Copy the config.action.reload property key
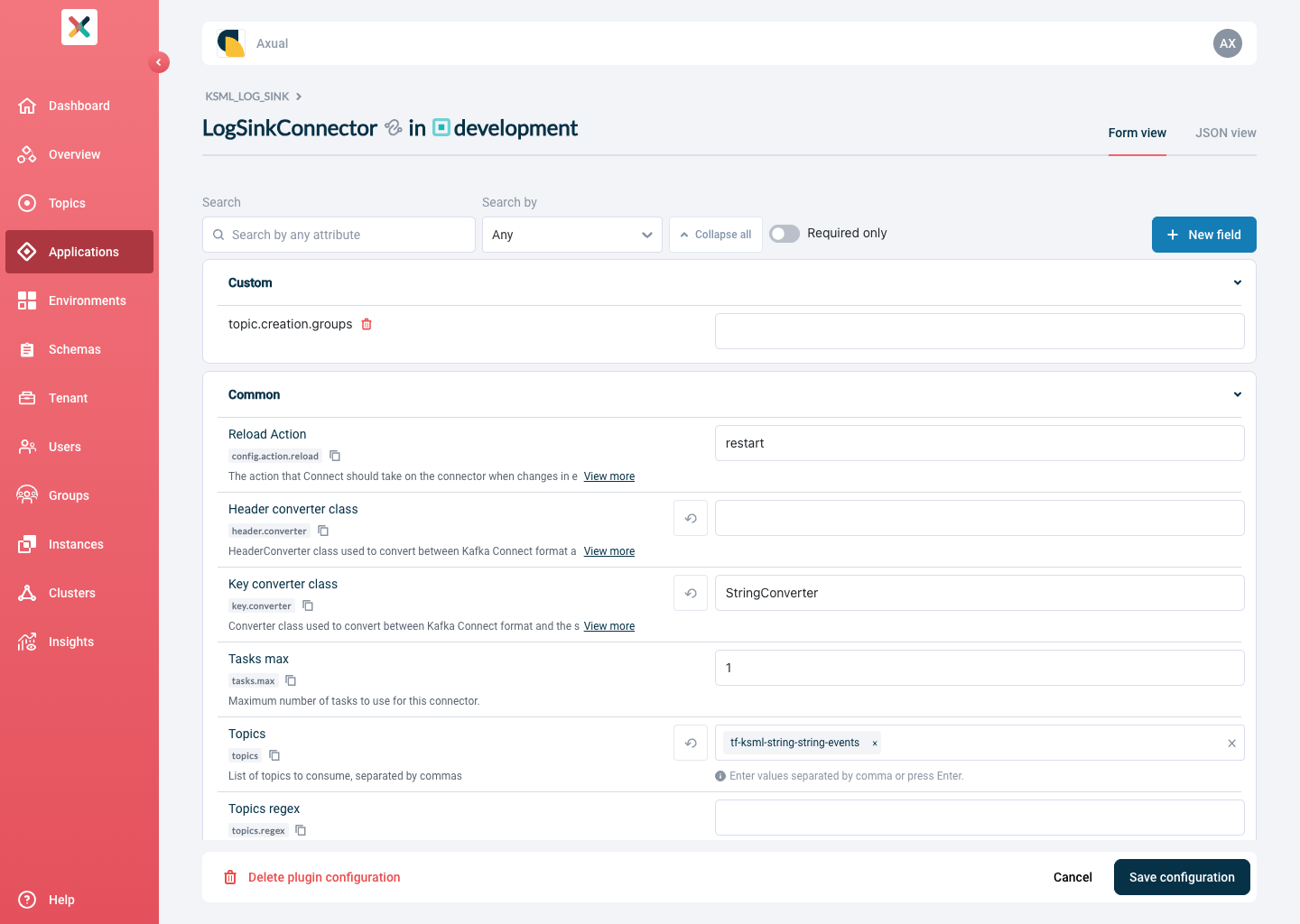The width and height of the screenshot is (1300, 924). point(335,456)
